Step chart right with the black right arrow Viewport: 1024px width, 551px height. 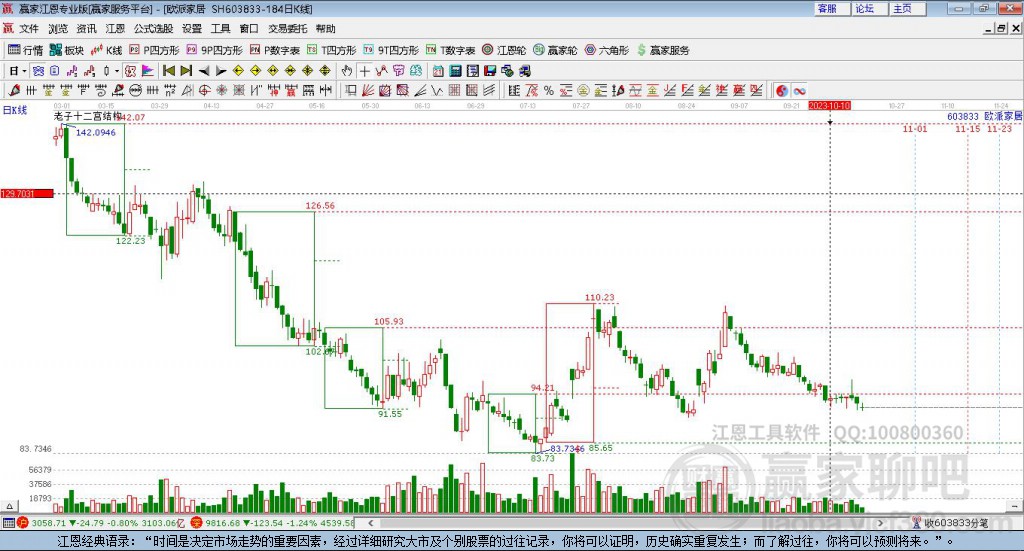click(221, 71)
